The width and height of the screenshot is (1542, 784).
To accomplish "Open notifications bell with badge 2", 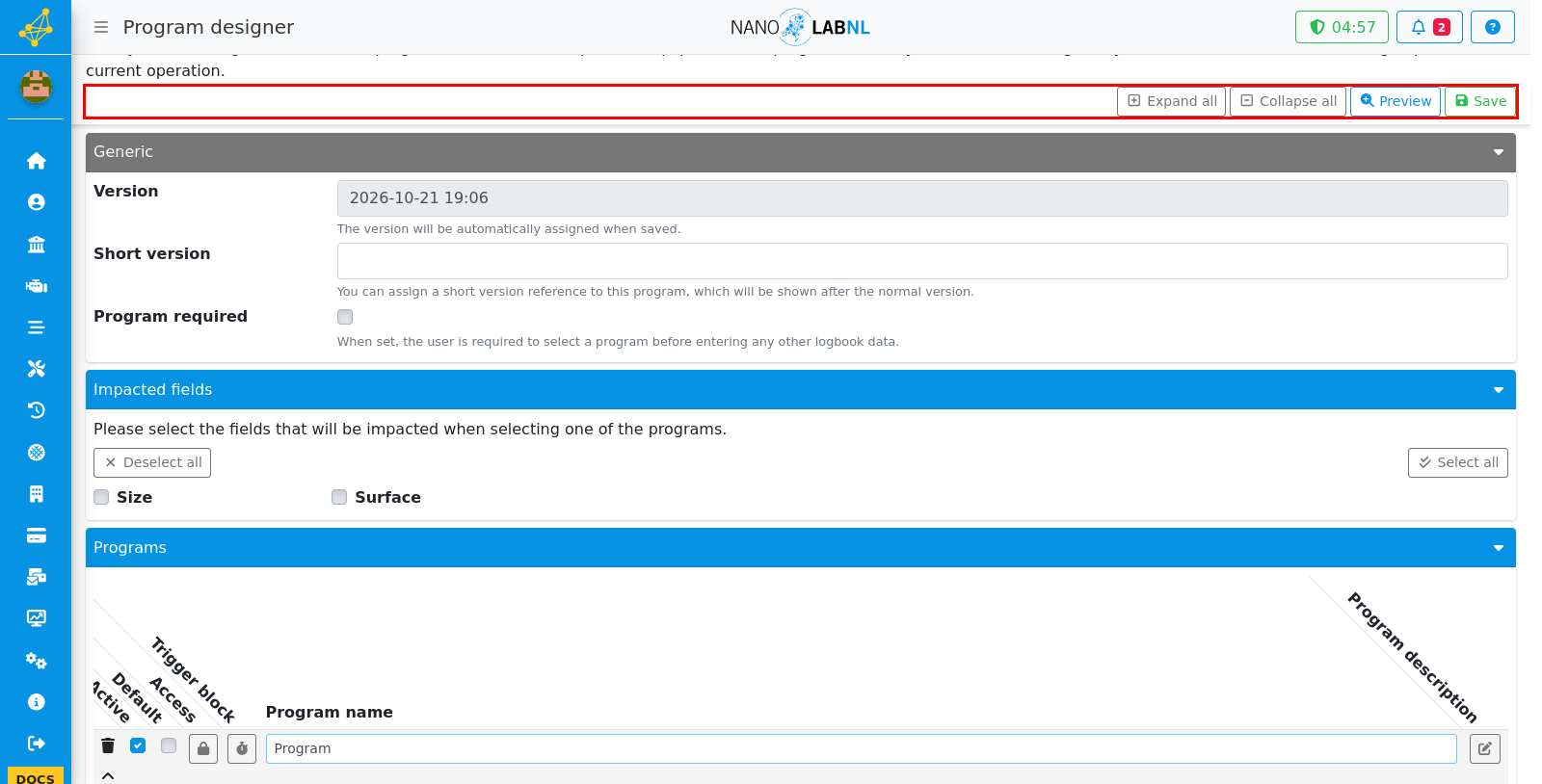I will [1430, 27].
